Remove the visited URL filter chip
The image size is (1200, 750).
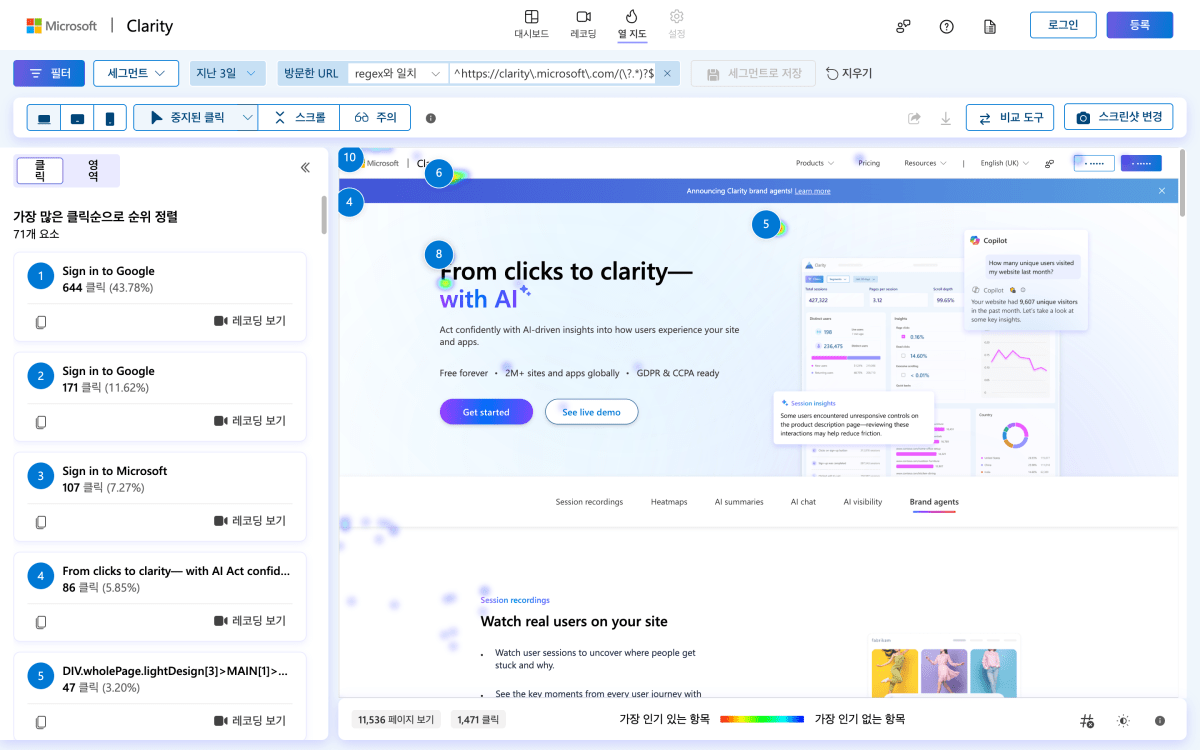(x=669, y=74)
